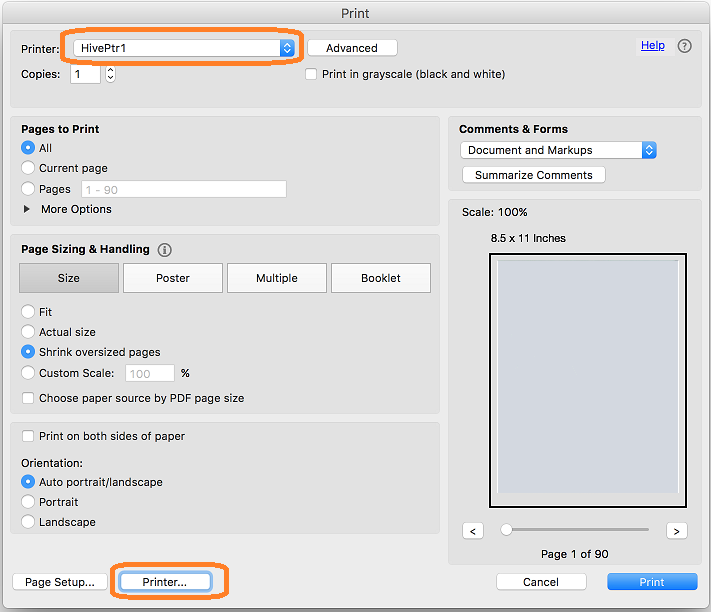The height and width of the screenshot is (612, 711).
Task: Open the Help link
Action: (x=653, y=45)
